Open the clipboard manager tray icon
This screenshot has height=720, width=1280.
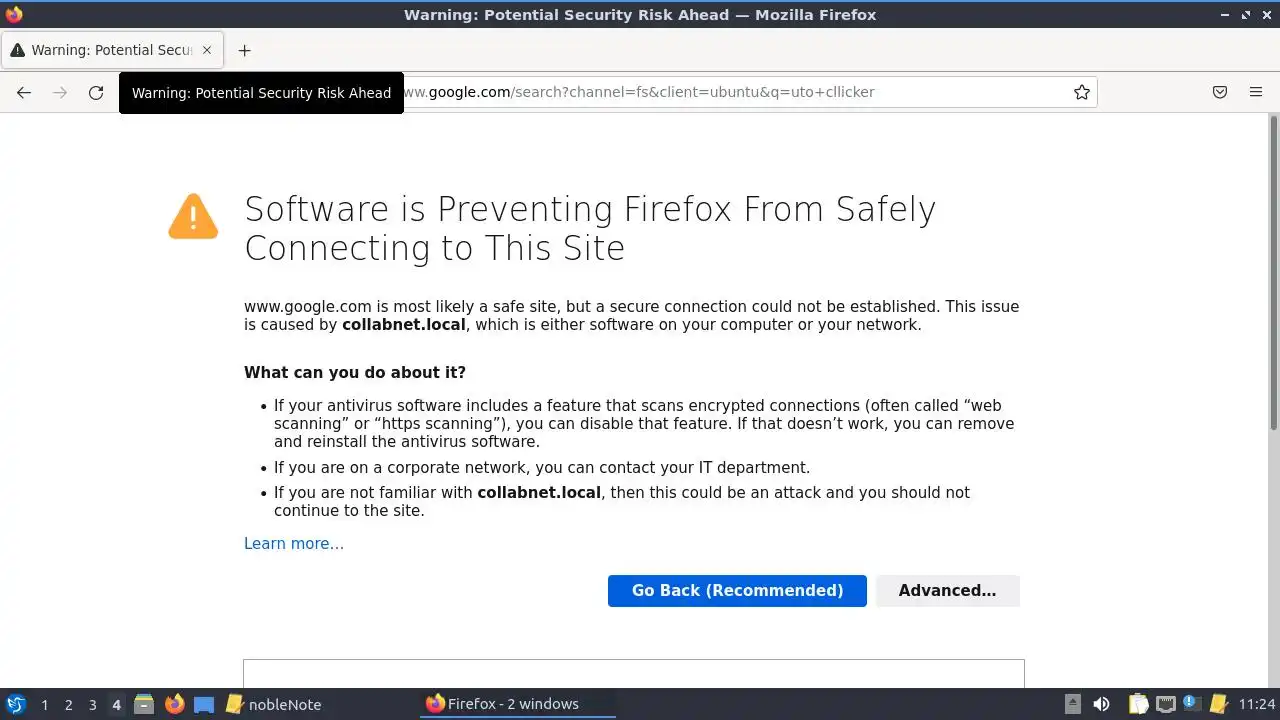pos(1138,704)
